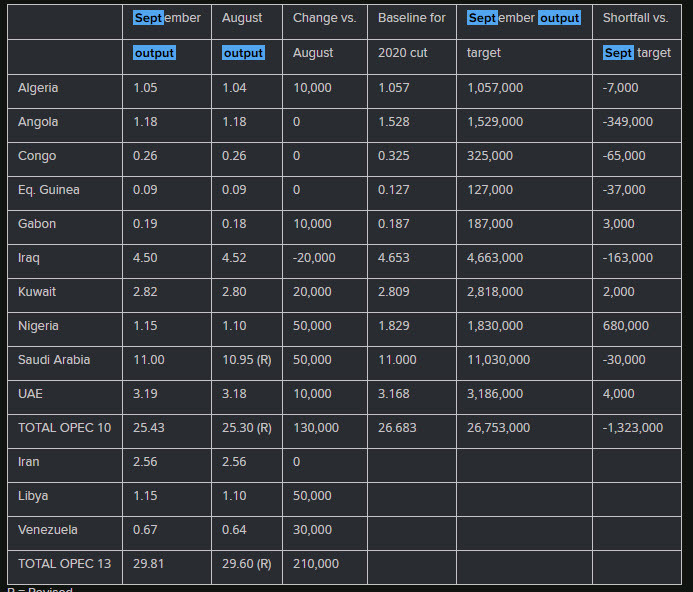Select Kuwait's change value "20,000"
The width and height of the screenshot is (693, 592).
tap(312, 292)
